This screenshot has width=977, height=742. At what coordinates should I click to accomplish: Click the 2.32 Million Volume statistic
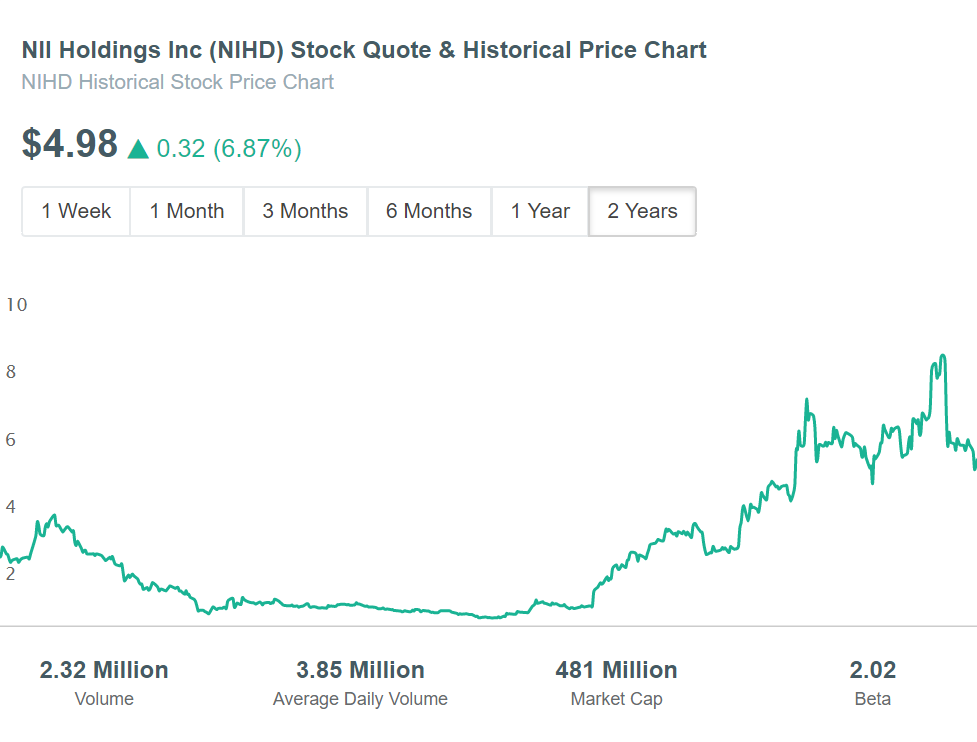pyautogui.click(x=104, y=670)
